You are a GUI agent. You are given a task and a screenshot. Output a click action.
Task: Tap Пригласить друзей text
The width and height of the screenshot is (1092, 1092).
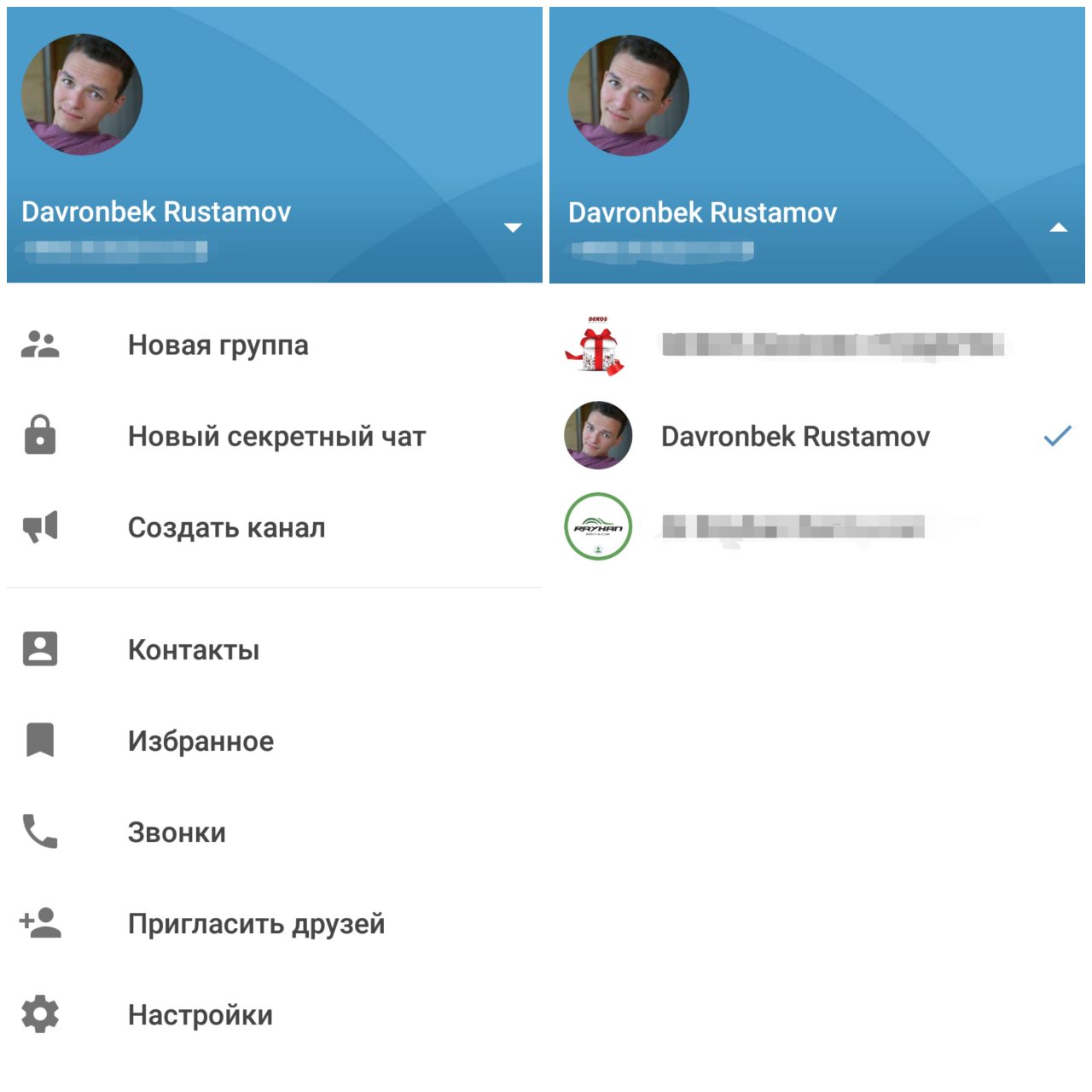click(256, 924)
